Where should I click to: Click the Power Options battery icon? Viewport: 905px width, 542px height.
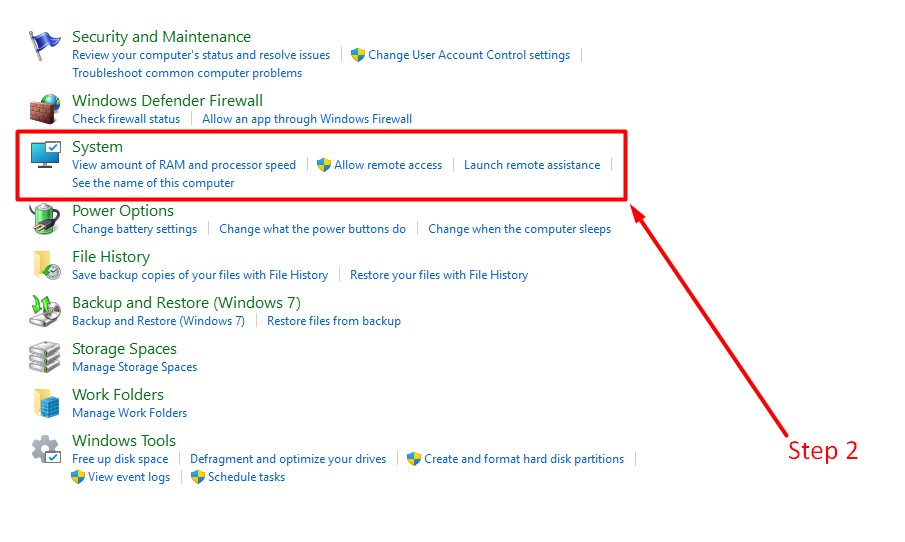(44, 219)
